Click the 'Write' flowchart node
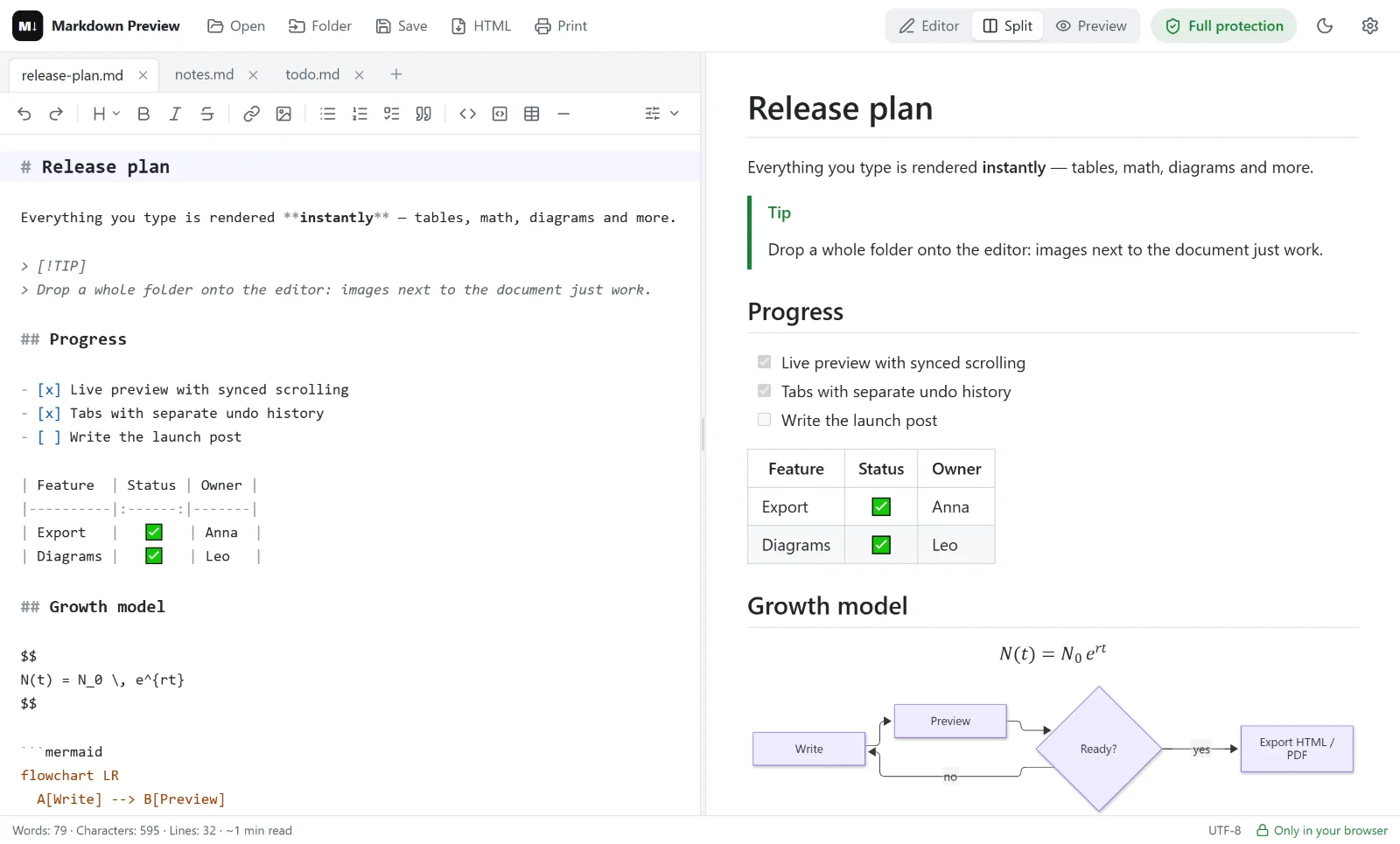The image size is (1400, 844). tap(809, 750)
